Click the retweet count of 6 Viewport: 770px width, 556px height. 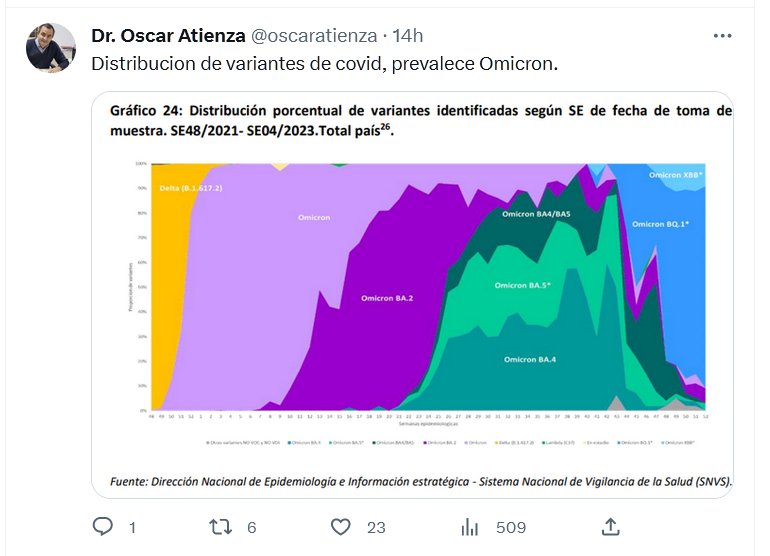(252, 527)
